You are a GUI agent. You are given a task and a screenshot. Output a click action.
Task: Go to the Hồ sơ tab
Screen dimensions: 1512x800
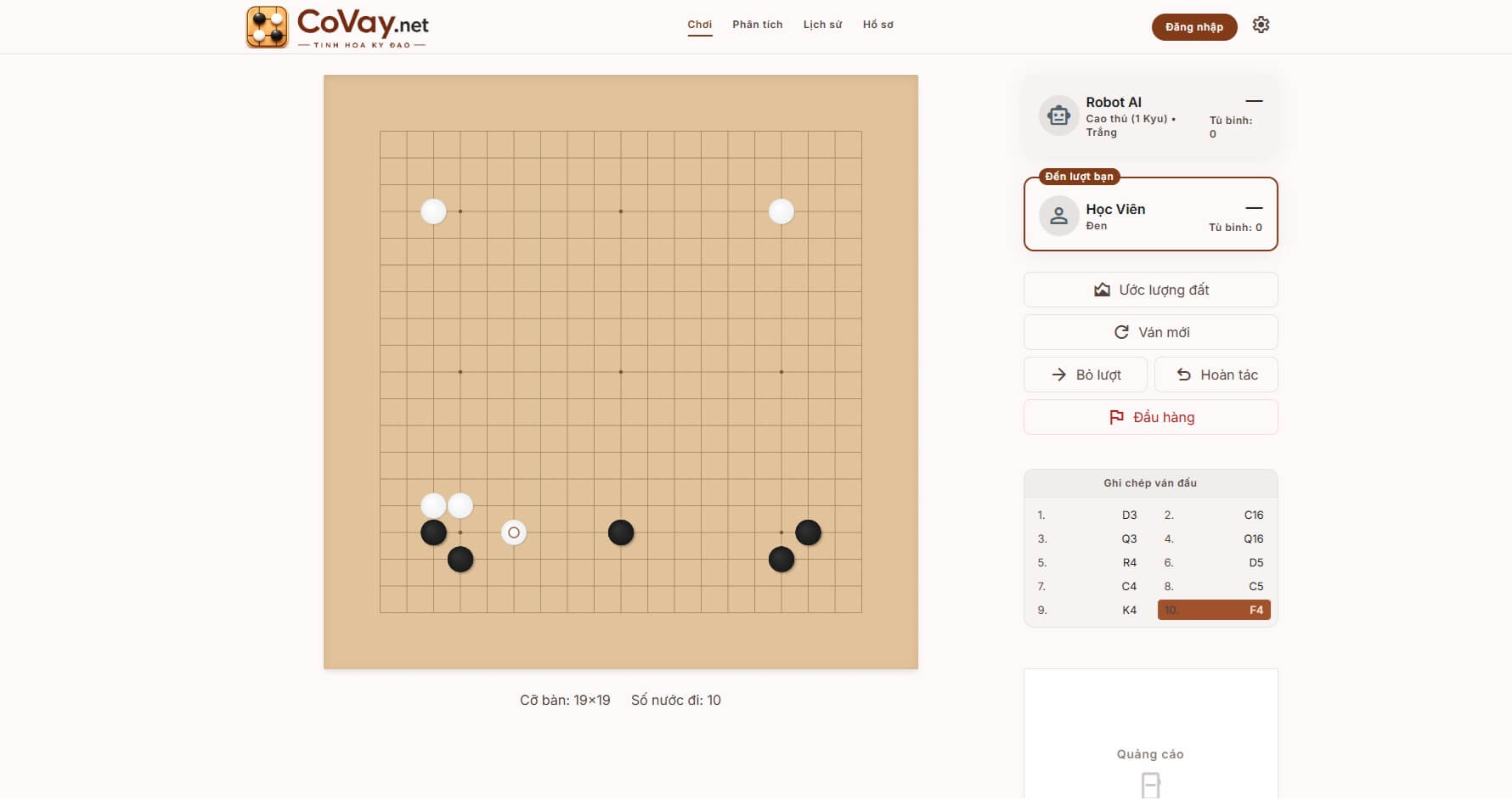click(x=878, y=25)
